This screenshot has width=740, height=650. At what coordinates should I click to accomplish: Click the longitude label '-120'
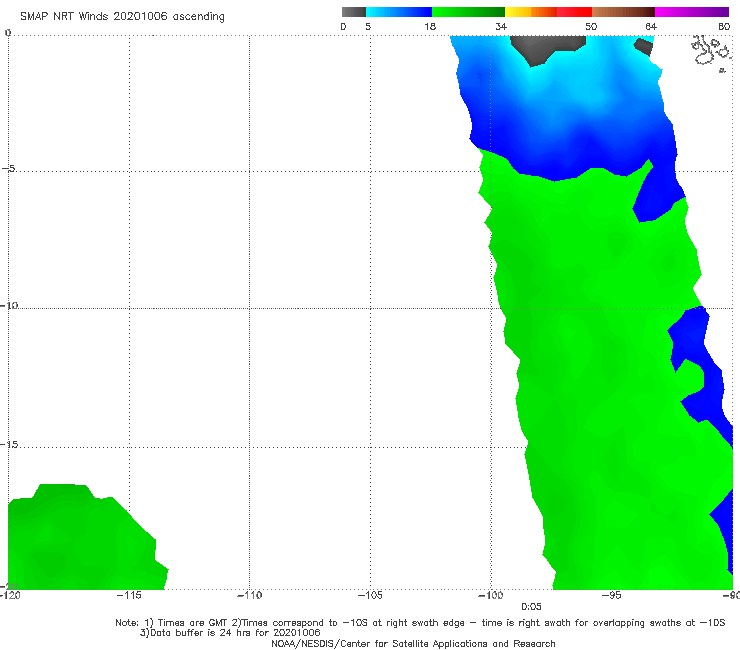10,595
